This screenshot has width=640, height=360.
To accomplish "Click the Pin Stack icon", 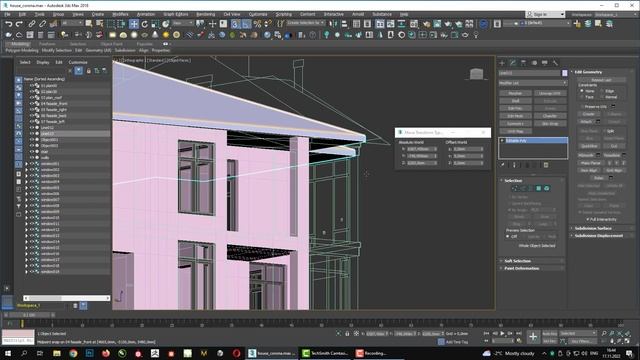I will coord(503,165).
